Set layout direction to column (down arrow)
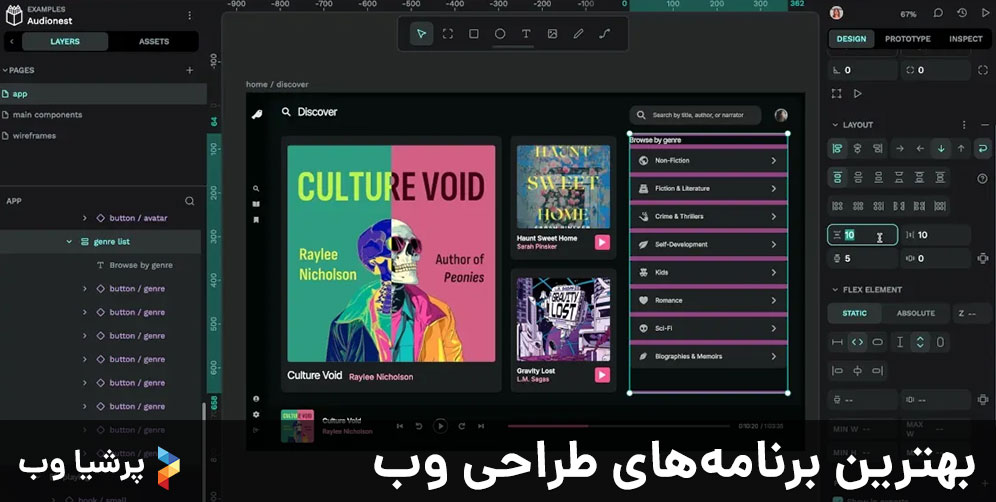 (941, 148)
